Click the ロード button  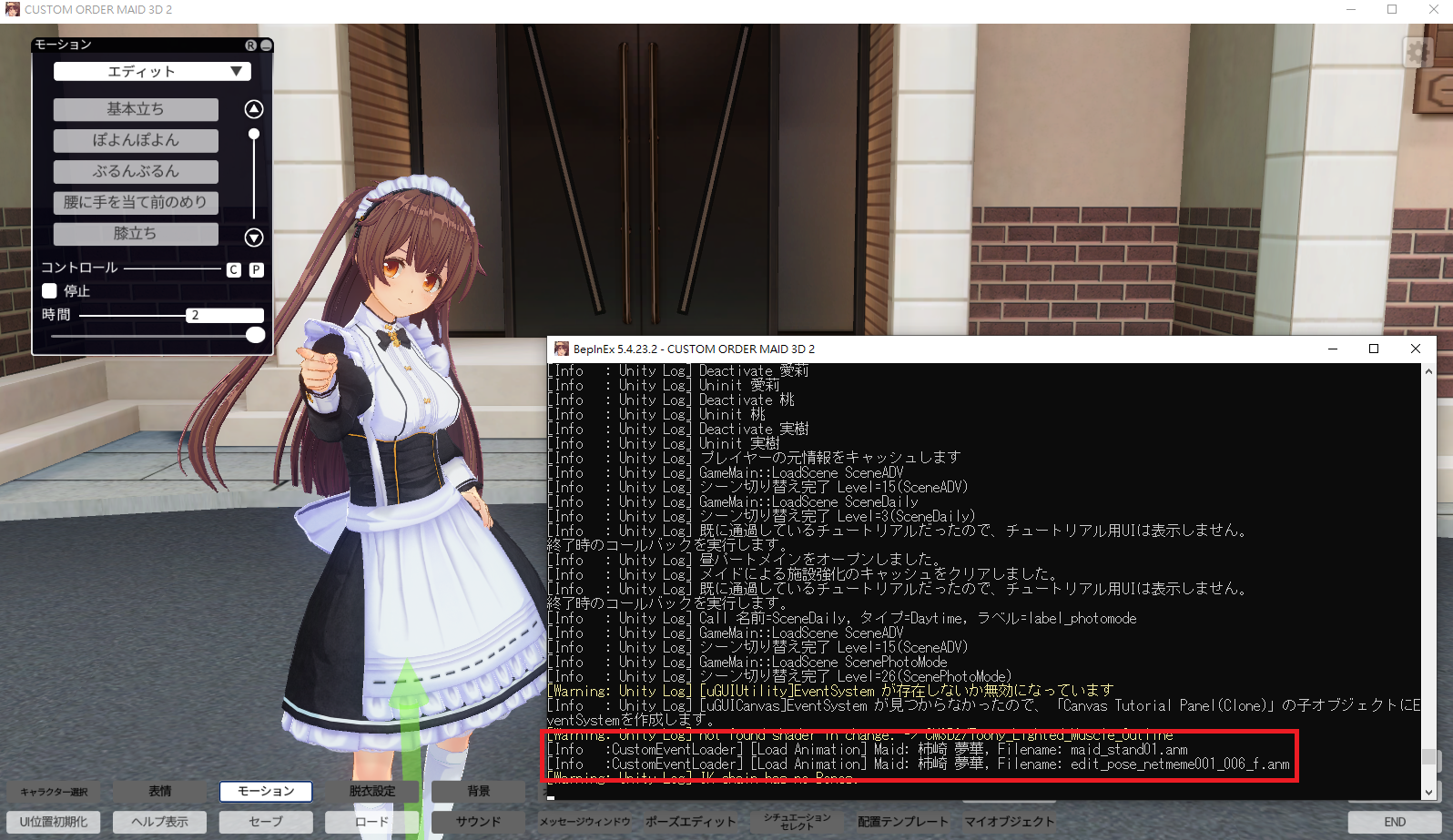coord(372,822)
